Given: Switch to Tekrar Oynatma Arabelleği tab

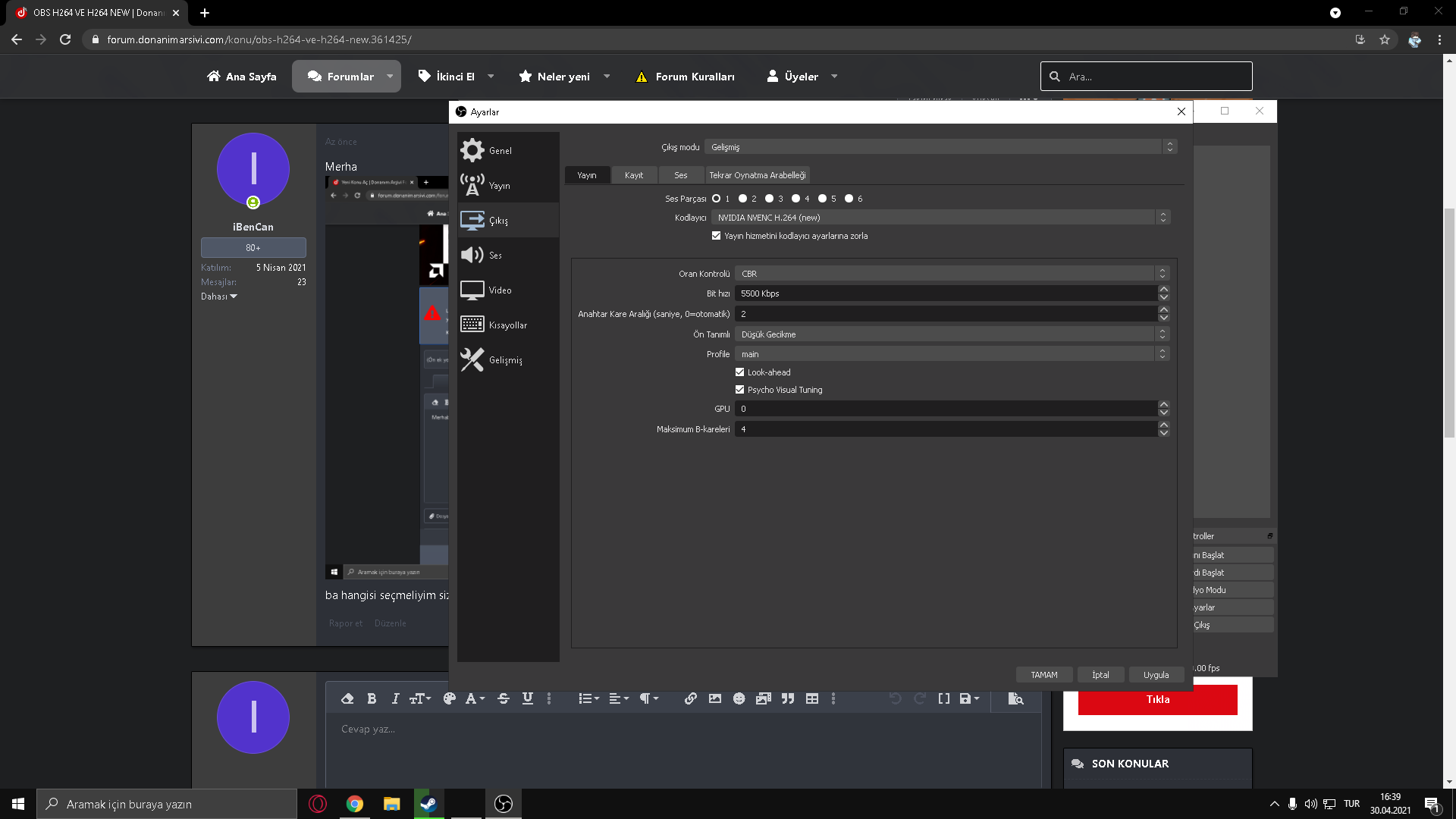Looking at the screenshot, I should 757,175.
